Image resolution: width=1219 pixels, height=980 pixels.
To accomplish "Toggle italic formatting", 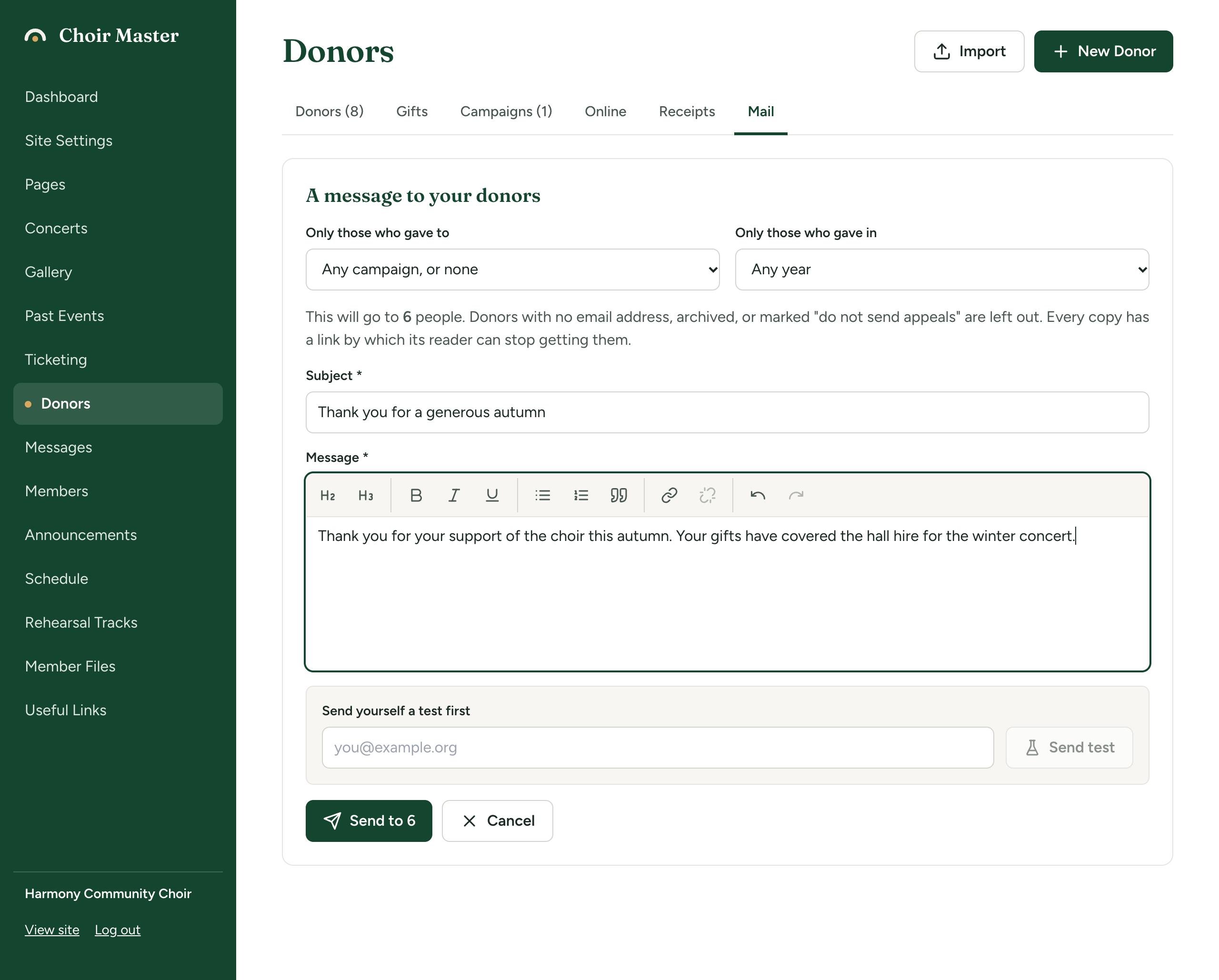I will pos(454,495).
